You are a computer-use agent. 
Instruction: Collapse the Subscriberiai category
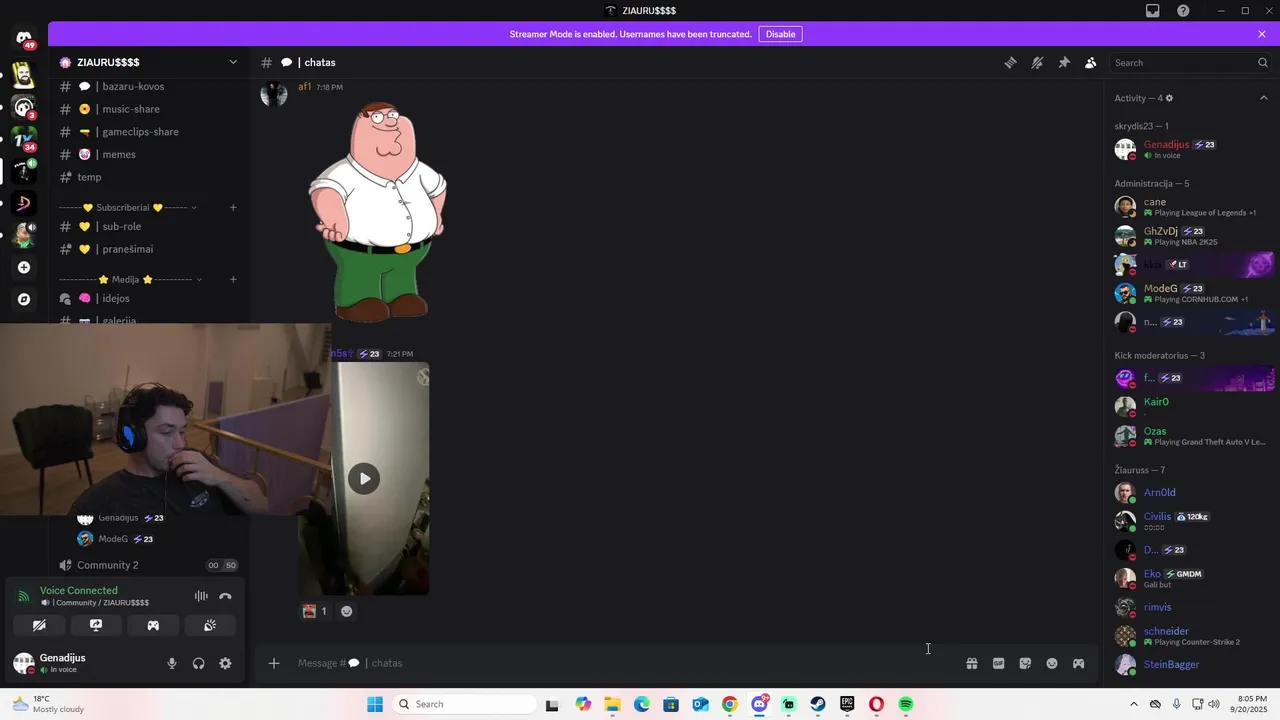(127, 207)
